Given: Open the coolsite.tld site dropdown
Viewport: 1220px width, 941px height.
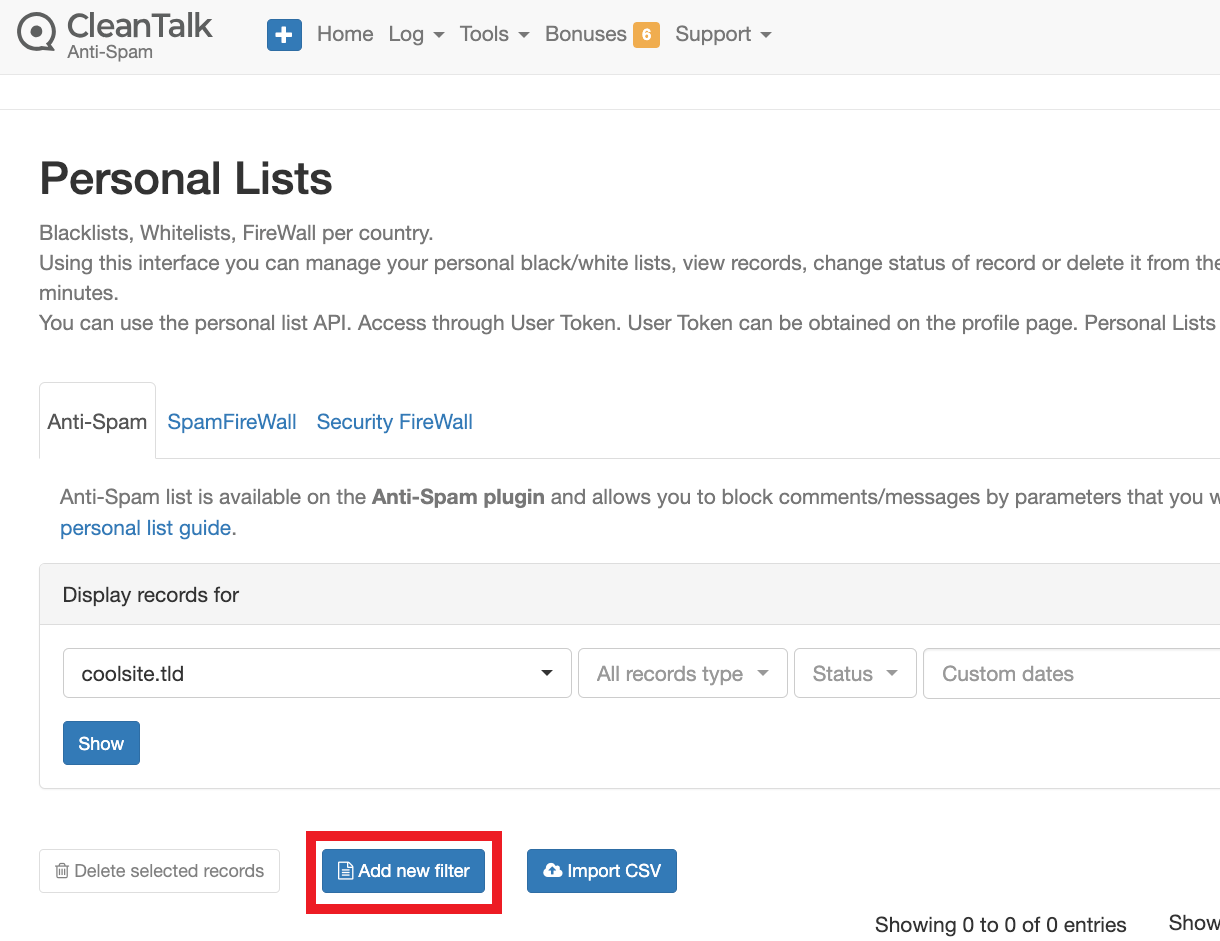Looking at the screenshot, I should click(x=317, y=673).
